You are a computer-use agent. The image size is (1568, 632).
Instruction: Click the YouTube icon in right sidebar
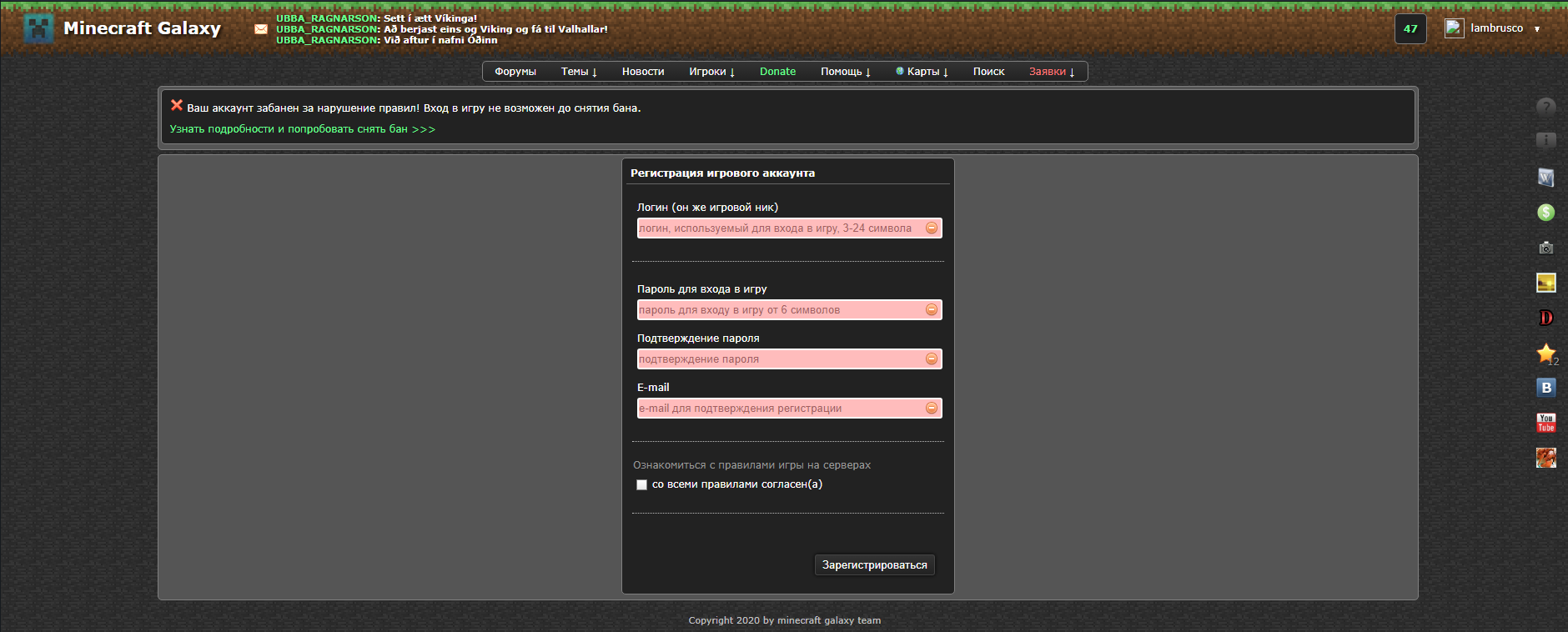point(1545,423)
